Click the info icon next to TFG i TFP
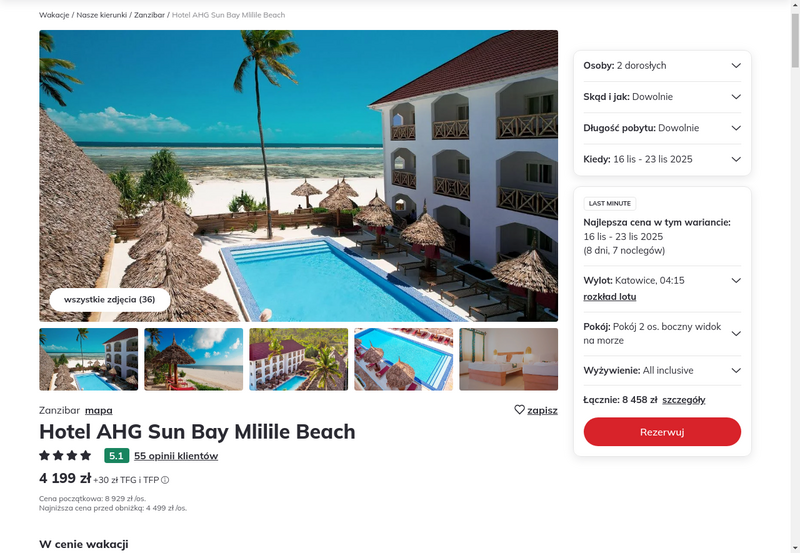800x553 pixels. pyautogui.click(x=165, y=480)
